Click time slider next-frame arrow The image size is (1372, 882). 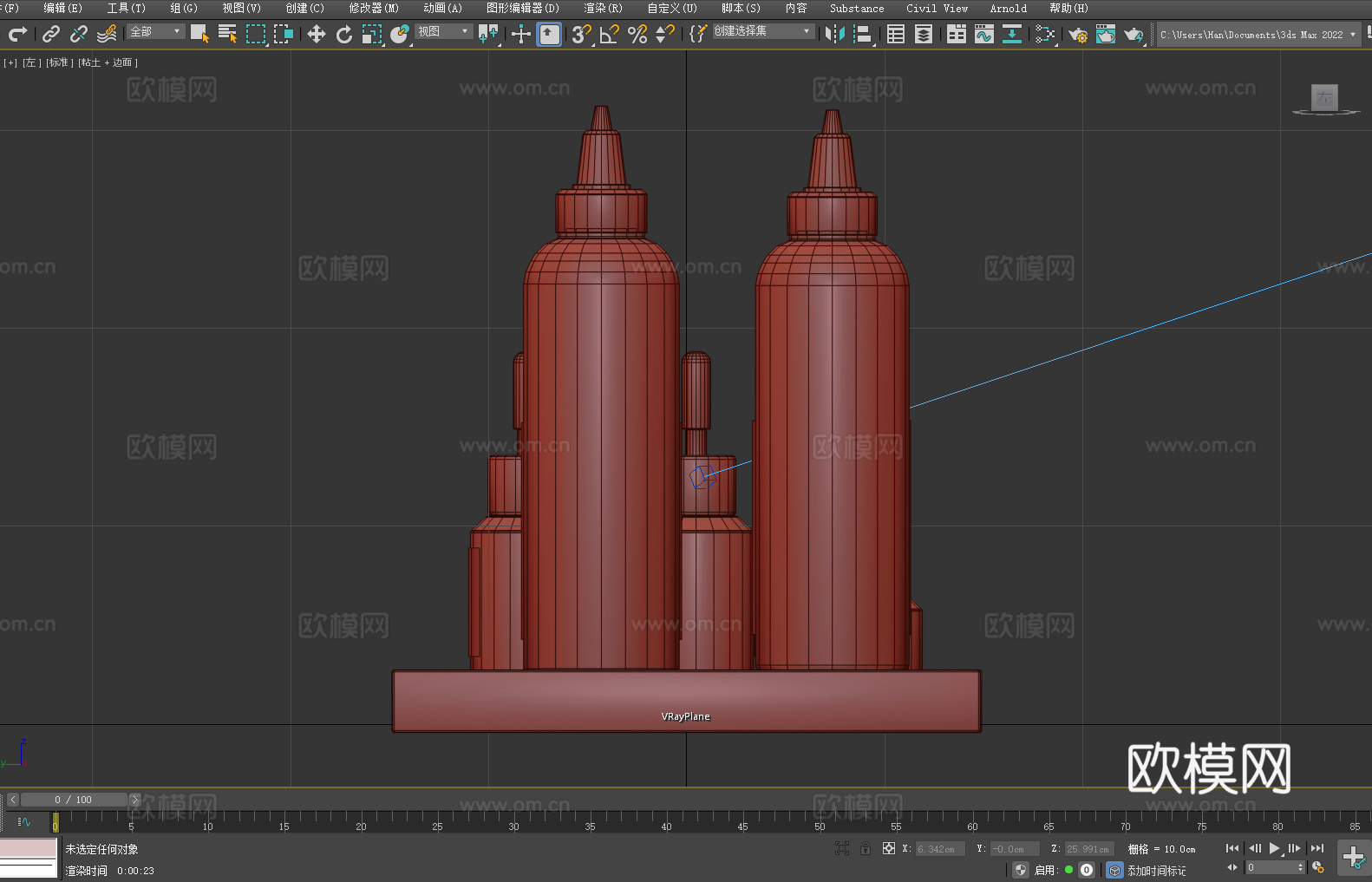[x=134, y=800]
